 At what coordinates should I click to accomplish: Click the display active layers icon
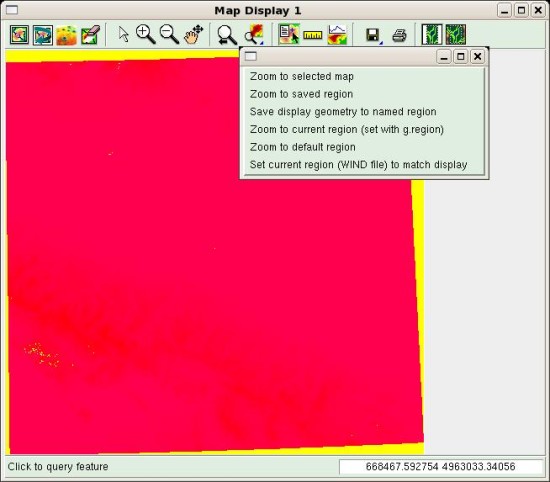tap(19, 34)
